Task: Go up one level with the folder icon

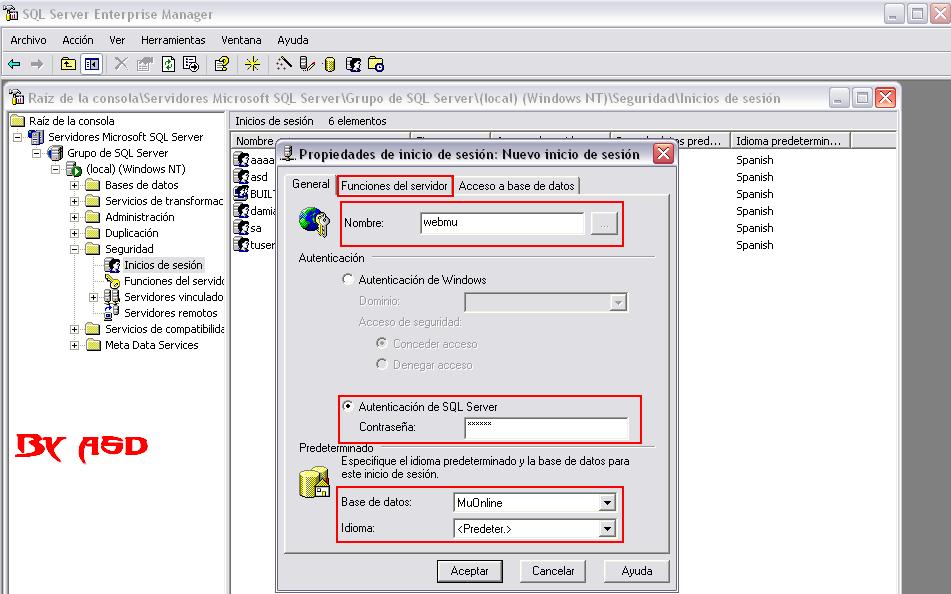Action: [x=68, y=64]
